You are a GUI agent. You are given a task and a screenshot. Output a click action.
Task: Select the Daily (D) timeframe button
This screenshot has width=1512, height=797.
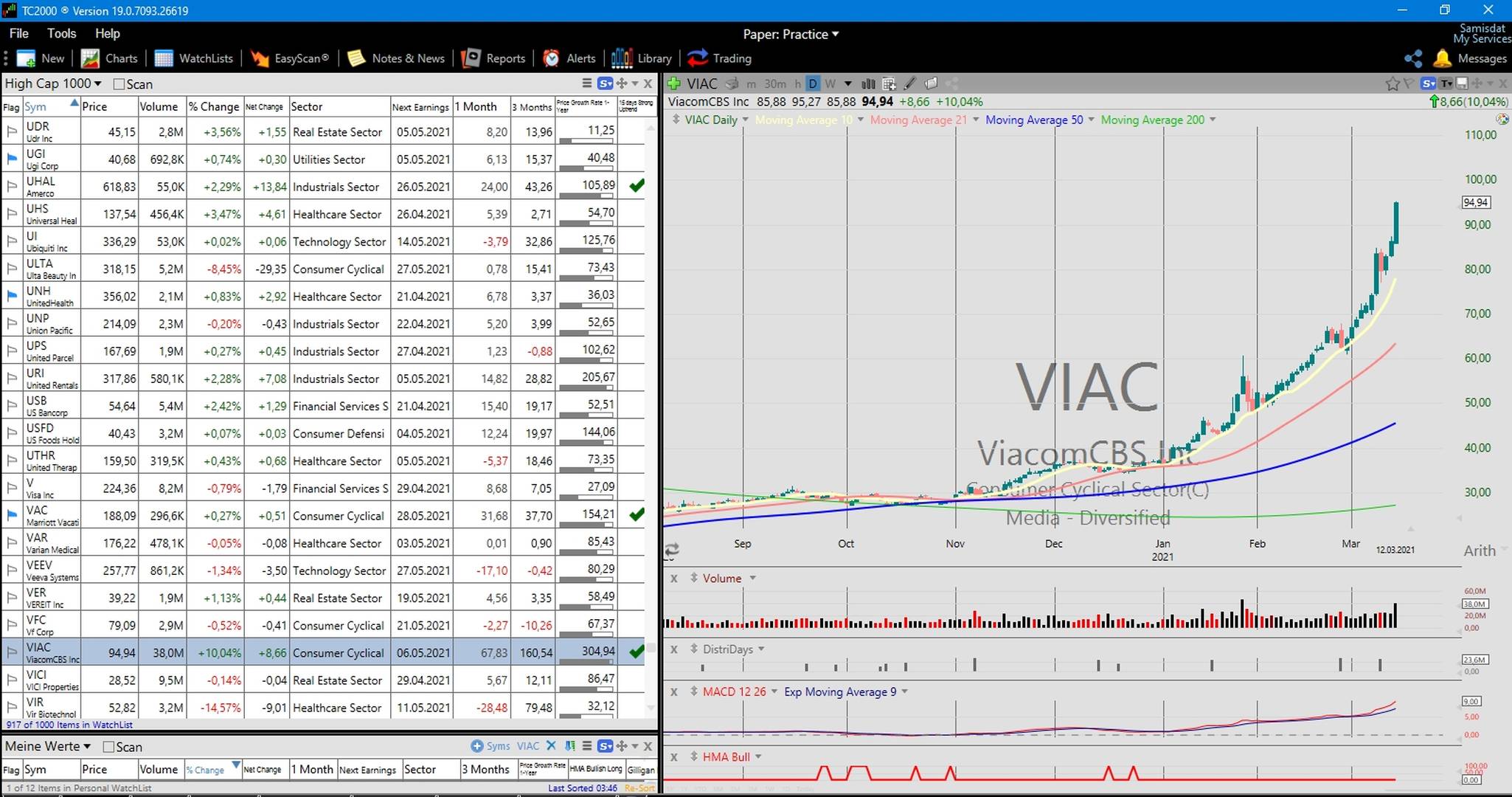(812, 83)
